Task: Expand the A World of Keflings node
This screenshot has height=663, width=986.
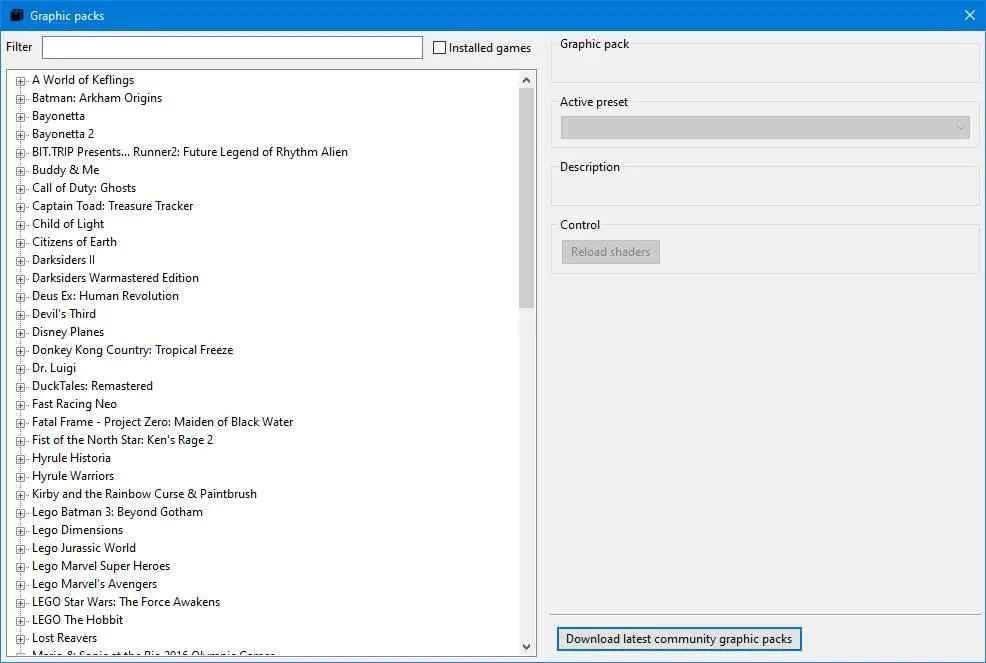Action: pyautogui.click(x=20, y=81)
